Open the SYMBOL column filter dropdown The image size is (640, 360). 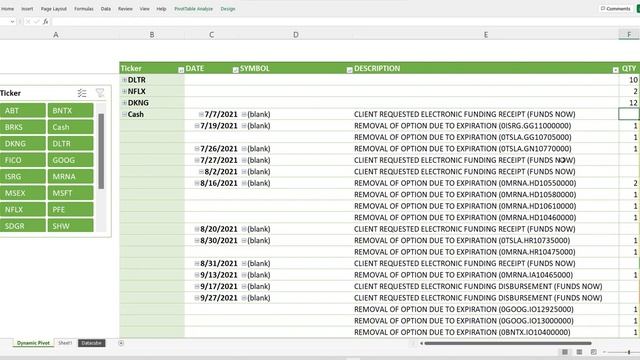[x=349, y=70]
